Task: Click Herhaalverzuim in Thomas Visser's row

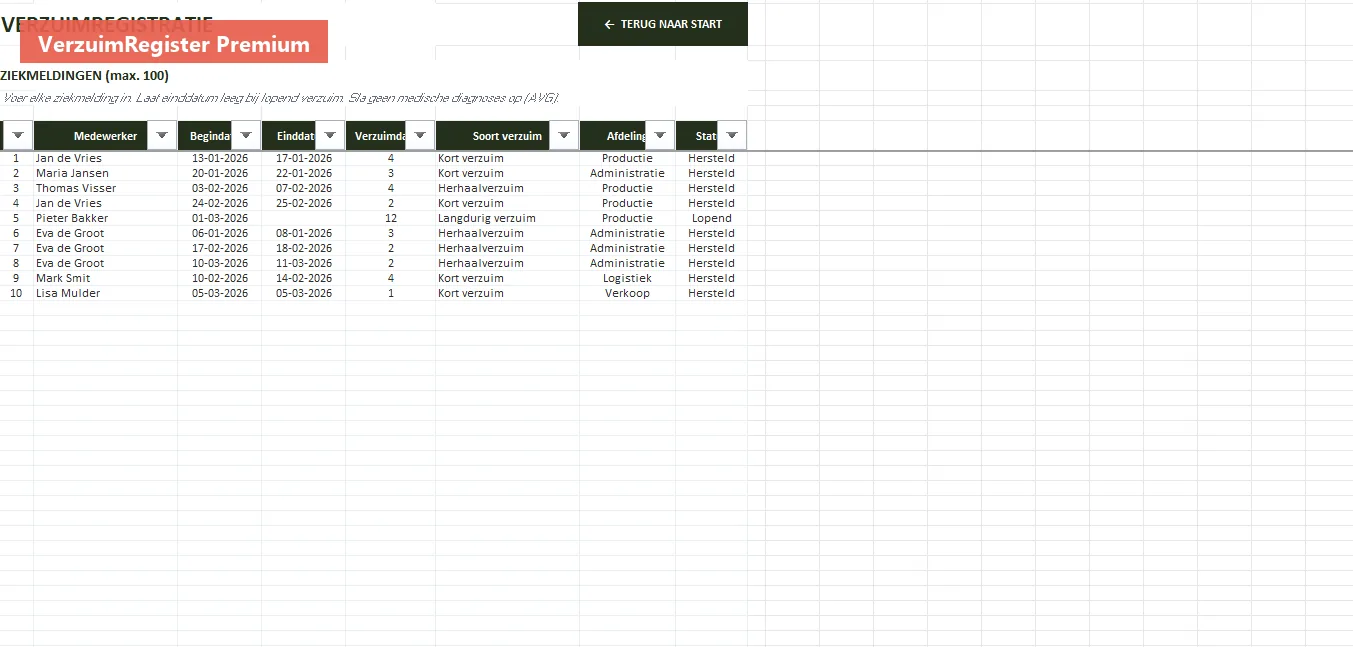Action: (x=508, y=188)
